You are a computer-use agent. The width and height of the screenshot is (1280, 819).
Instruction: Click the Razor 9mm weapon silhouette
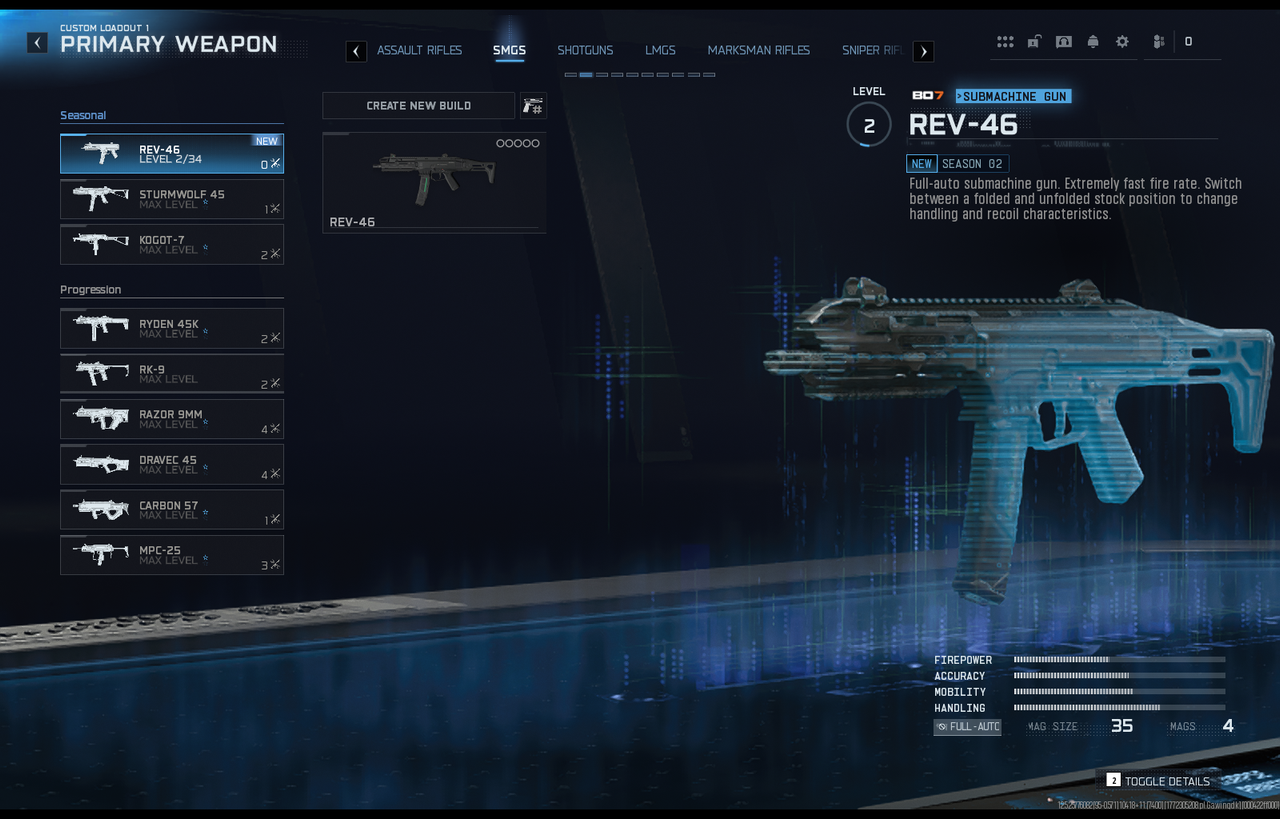[x=100, y=418]
